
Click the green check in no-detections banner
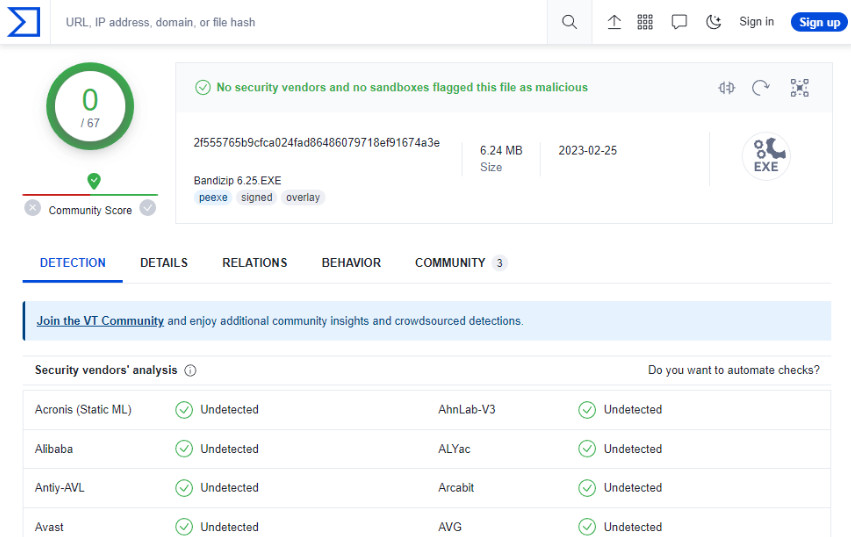203,87
